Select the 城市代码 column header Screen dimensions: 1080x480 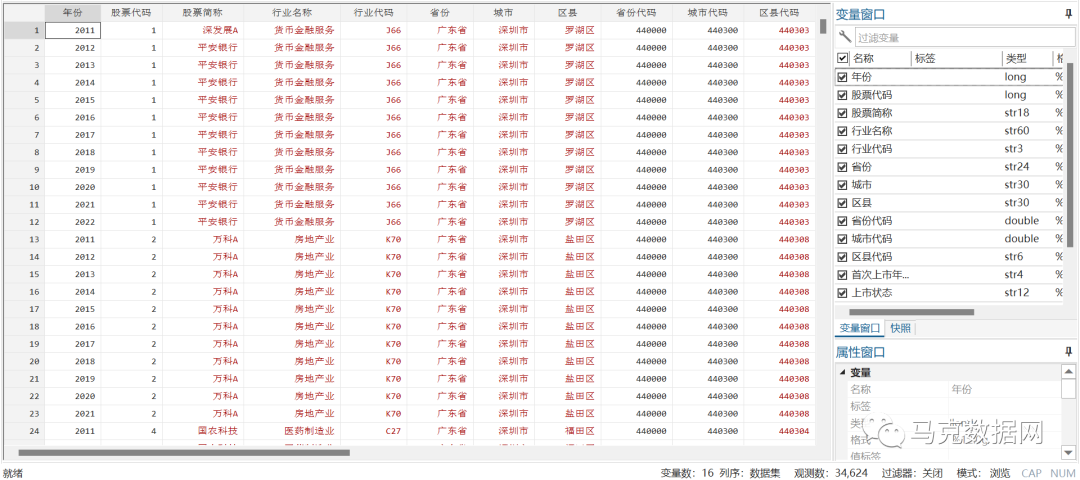click(708, 13)
